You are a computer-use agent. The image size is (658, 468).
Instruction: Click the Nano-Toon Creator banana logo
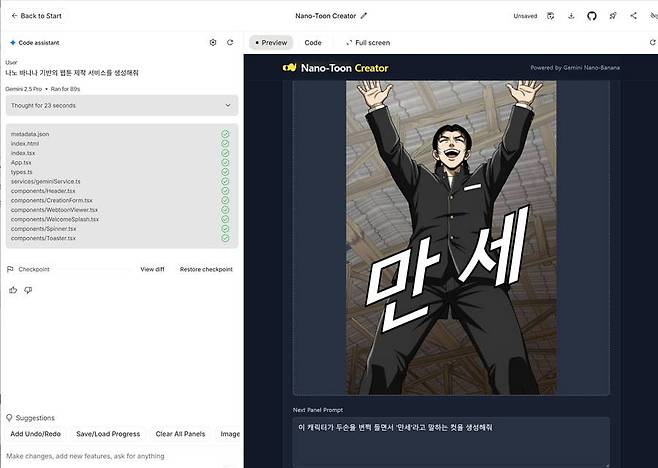[290, 68]
